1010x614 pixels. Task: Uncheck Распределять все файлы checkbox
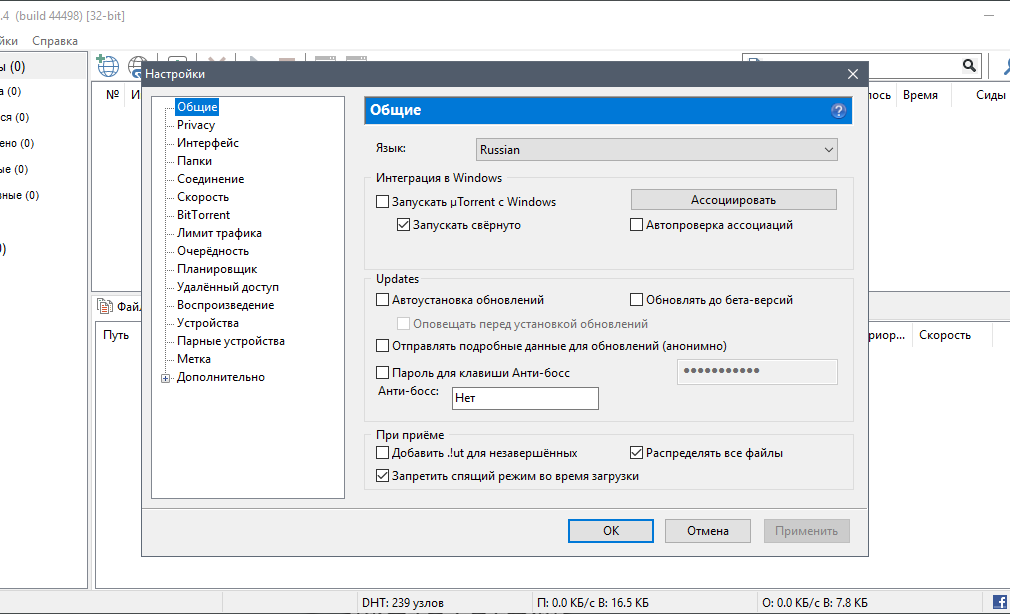(x=636, y=453)
